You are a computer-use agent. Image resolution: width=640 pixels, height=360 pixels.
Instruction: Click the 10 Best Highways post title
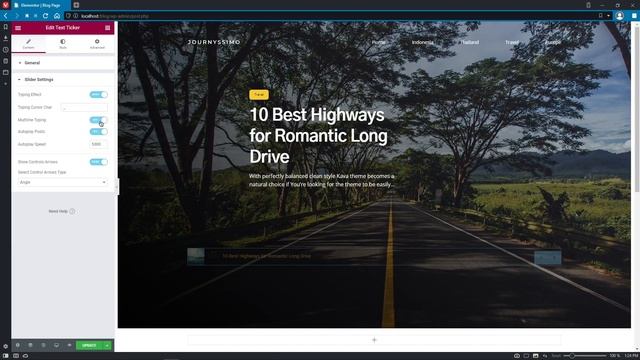(x=318, y=136)
